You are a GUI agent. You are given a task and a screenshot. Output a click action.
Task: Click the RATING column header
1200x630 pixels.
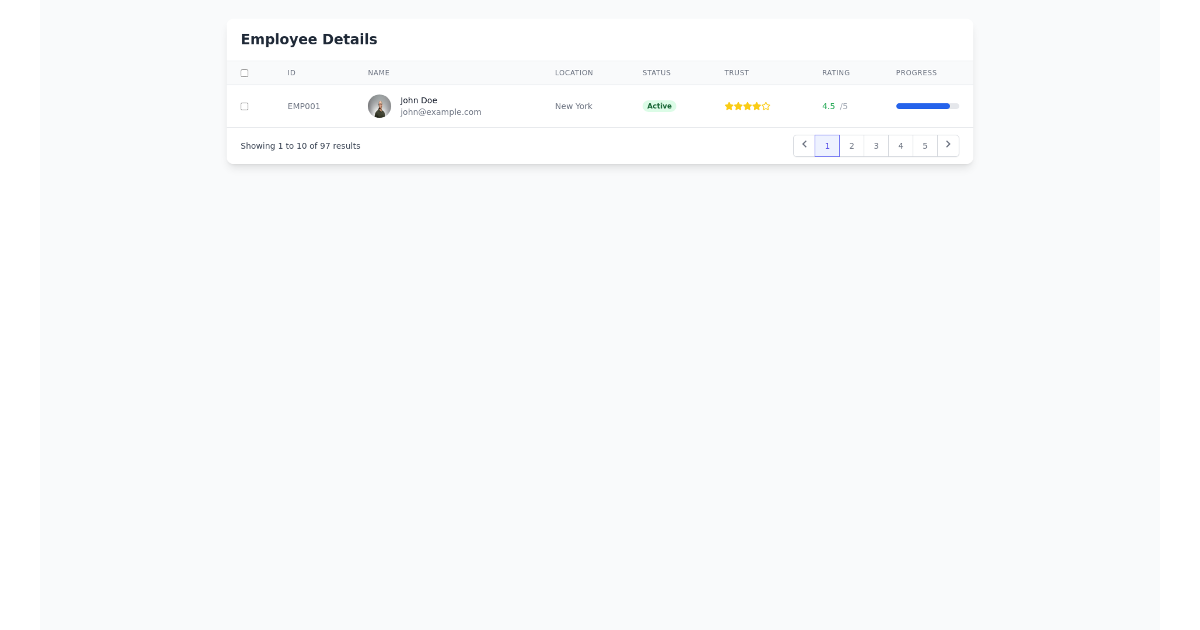(836, 72)
